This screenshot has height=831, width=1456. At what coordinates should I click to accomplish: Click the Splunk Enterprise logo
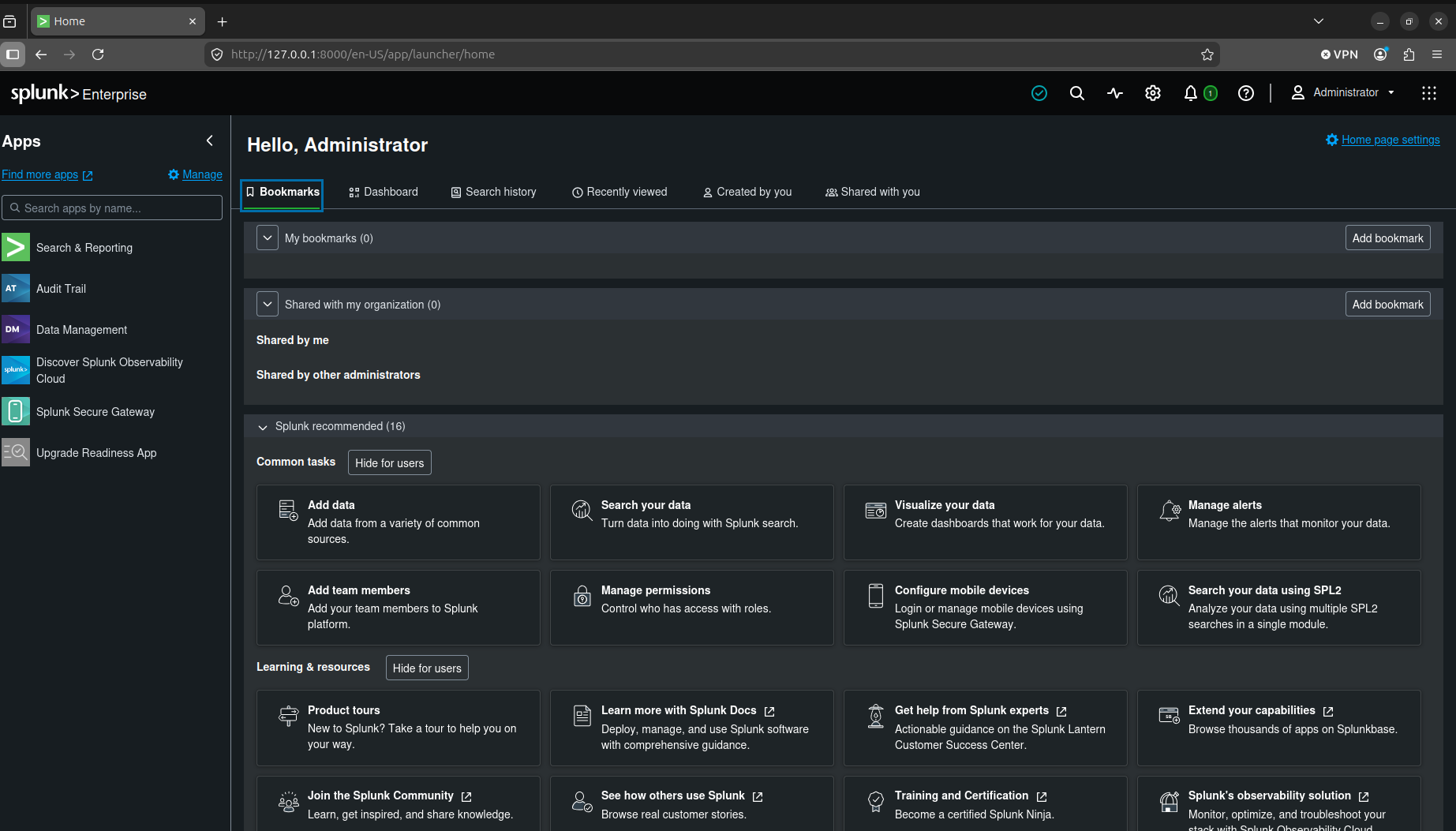pyautogui.click(x=78, y=93)
